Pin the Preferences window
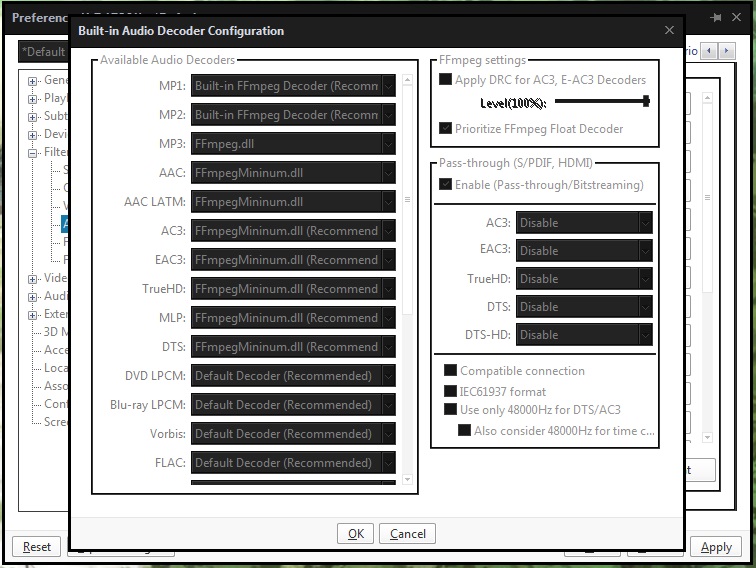The image size is (756, 568). click(716, 17)
